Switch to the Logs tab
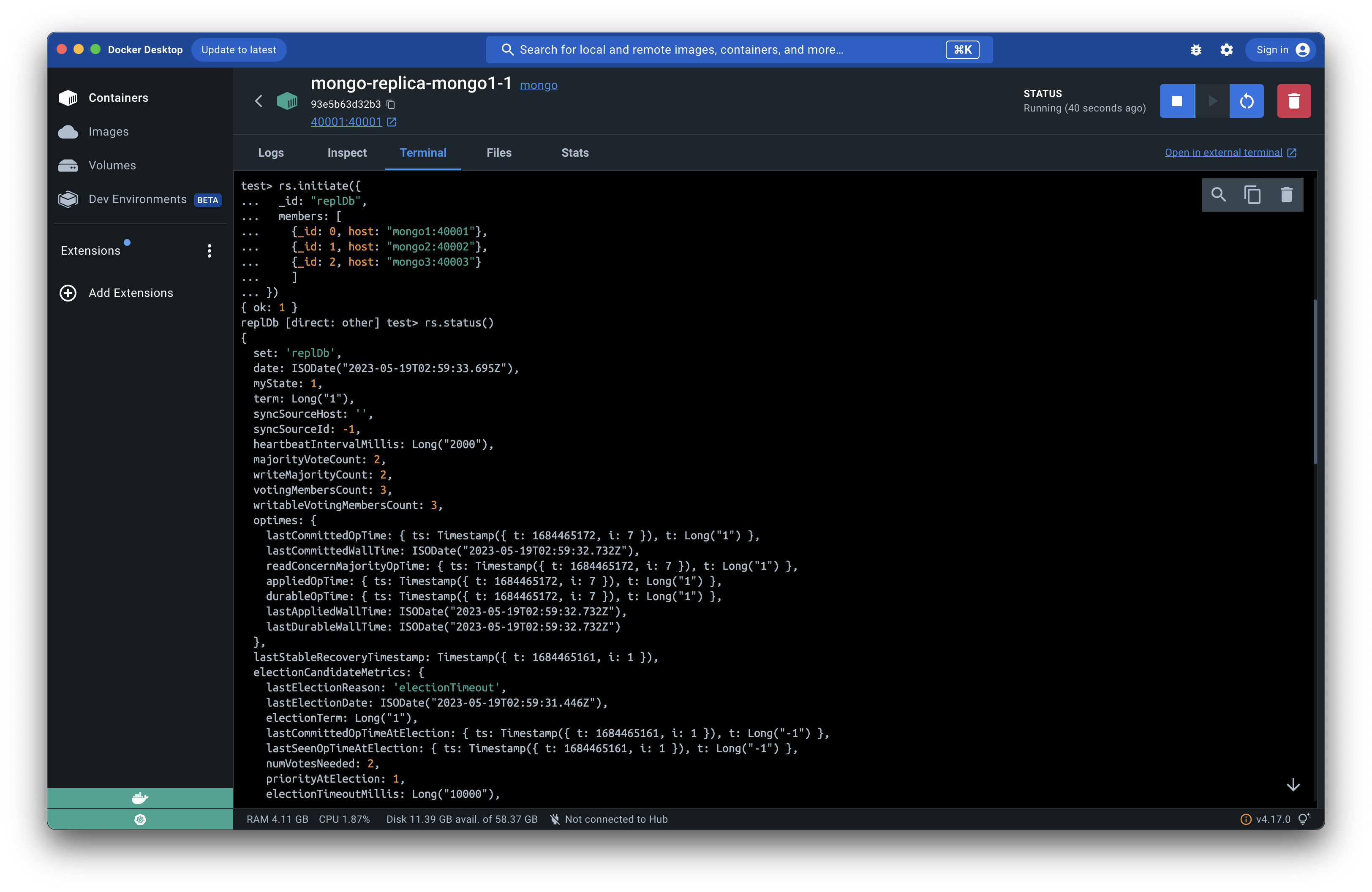 (271, 153)
